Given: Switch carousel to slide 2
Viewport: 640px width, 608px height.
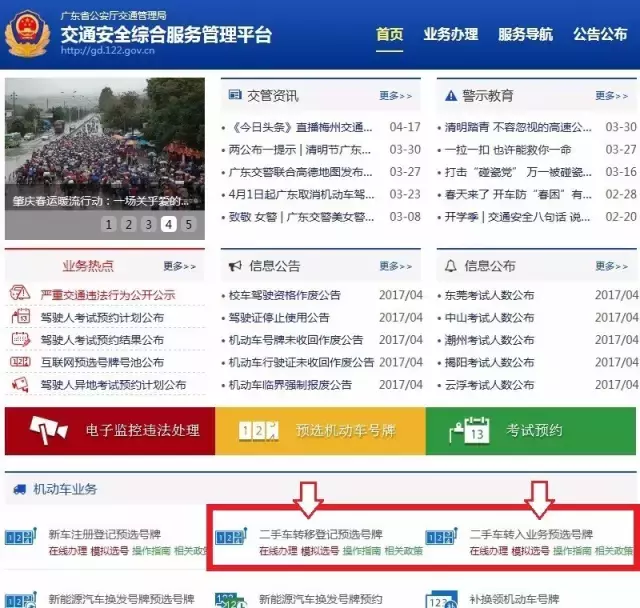Looking at the screenshot, I should click(x=129, y=224).
